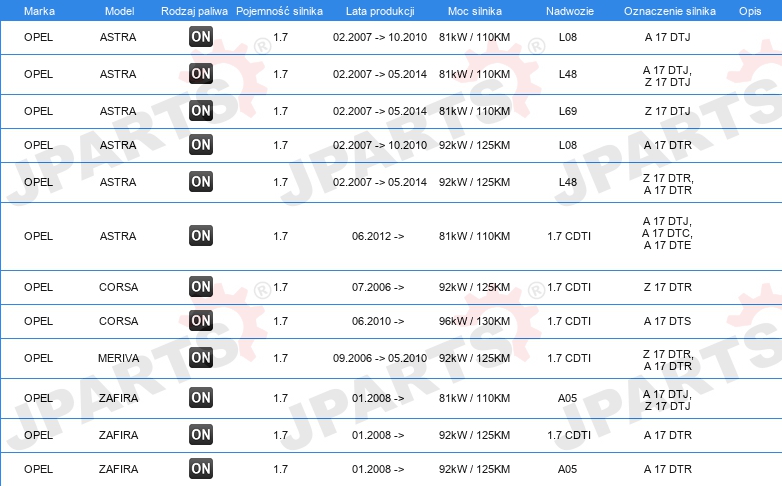Select the CORSA cell in the 92kW row

click(118, 287)
